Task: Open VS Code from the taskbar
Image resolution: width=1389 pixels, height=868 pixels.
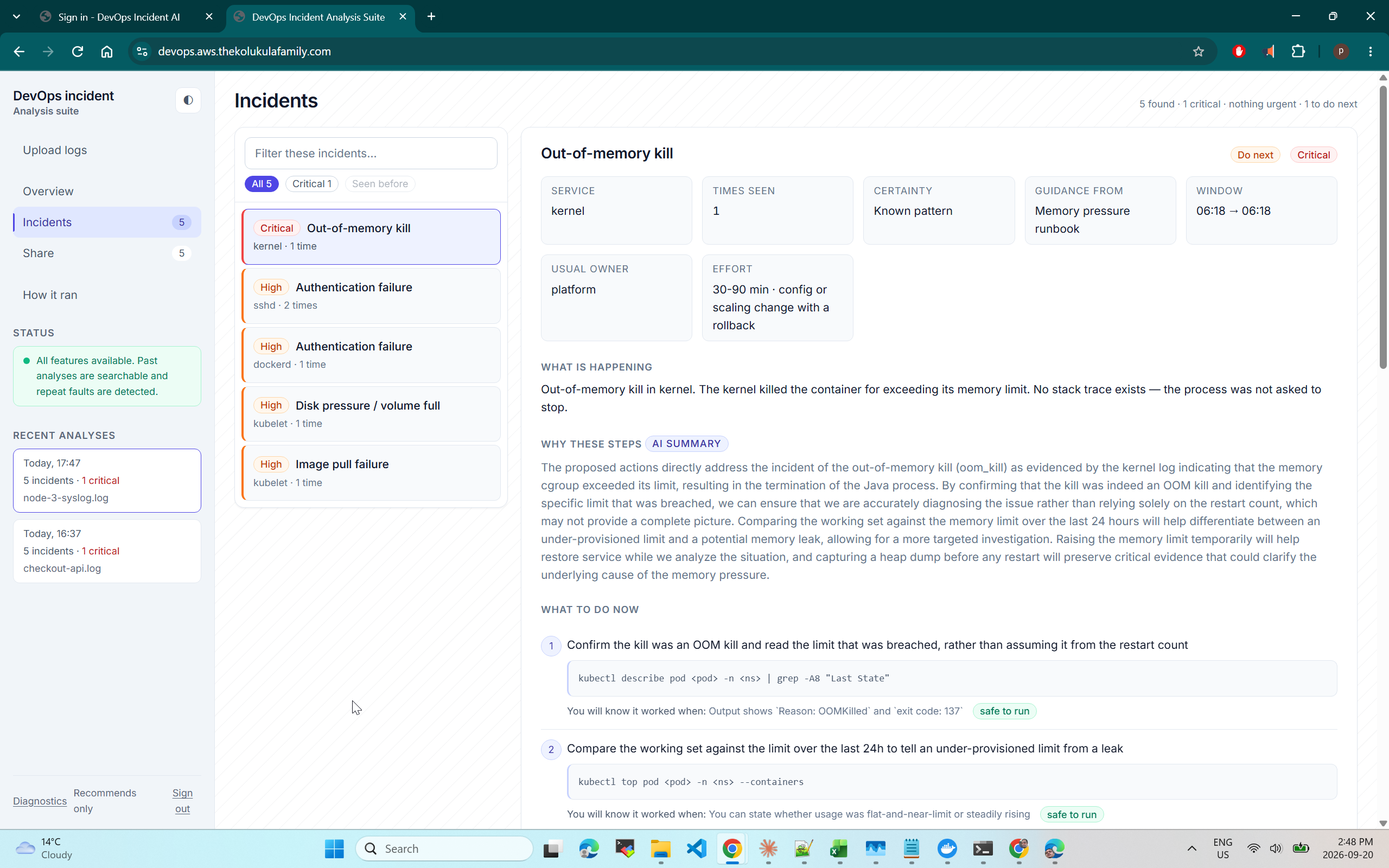Action: (696, 848)
